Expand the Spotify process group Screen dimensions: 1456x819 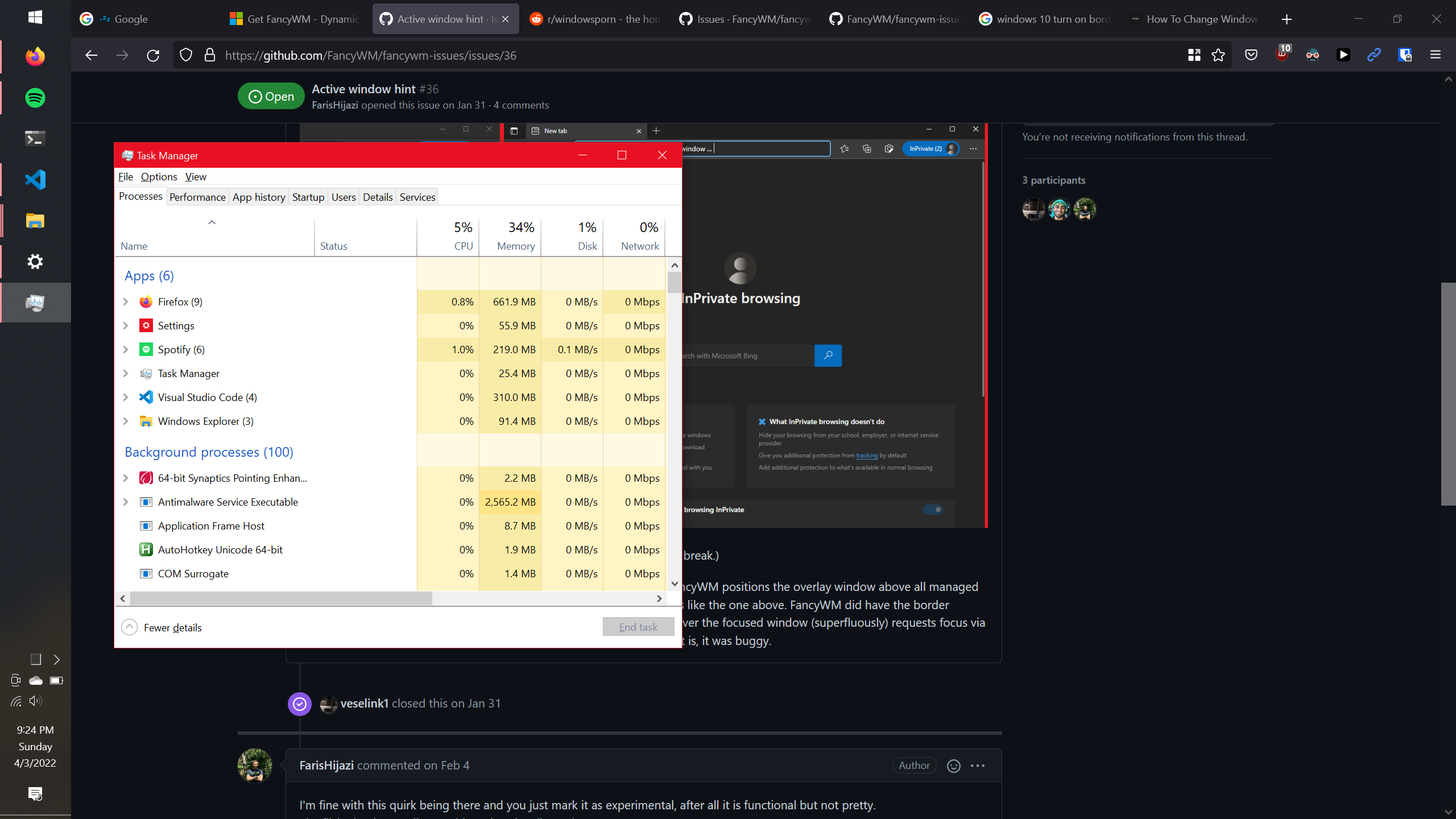[x=126, y=349]
